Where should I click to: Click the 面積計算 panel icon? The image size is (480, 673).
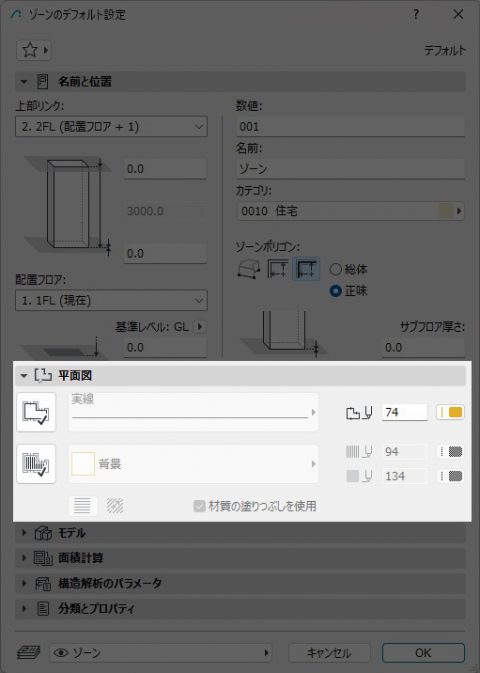coord(43,558)
